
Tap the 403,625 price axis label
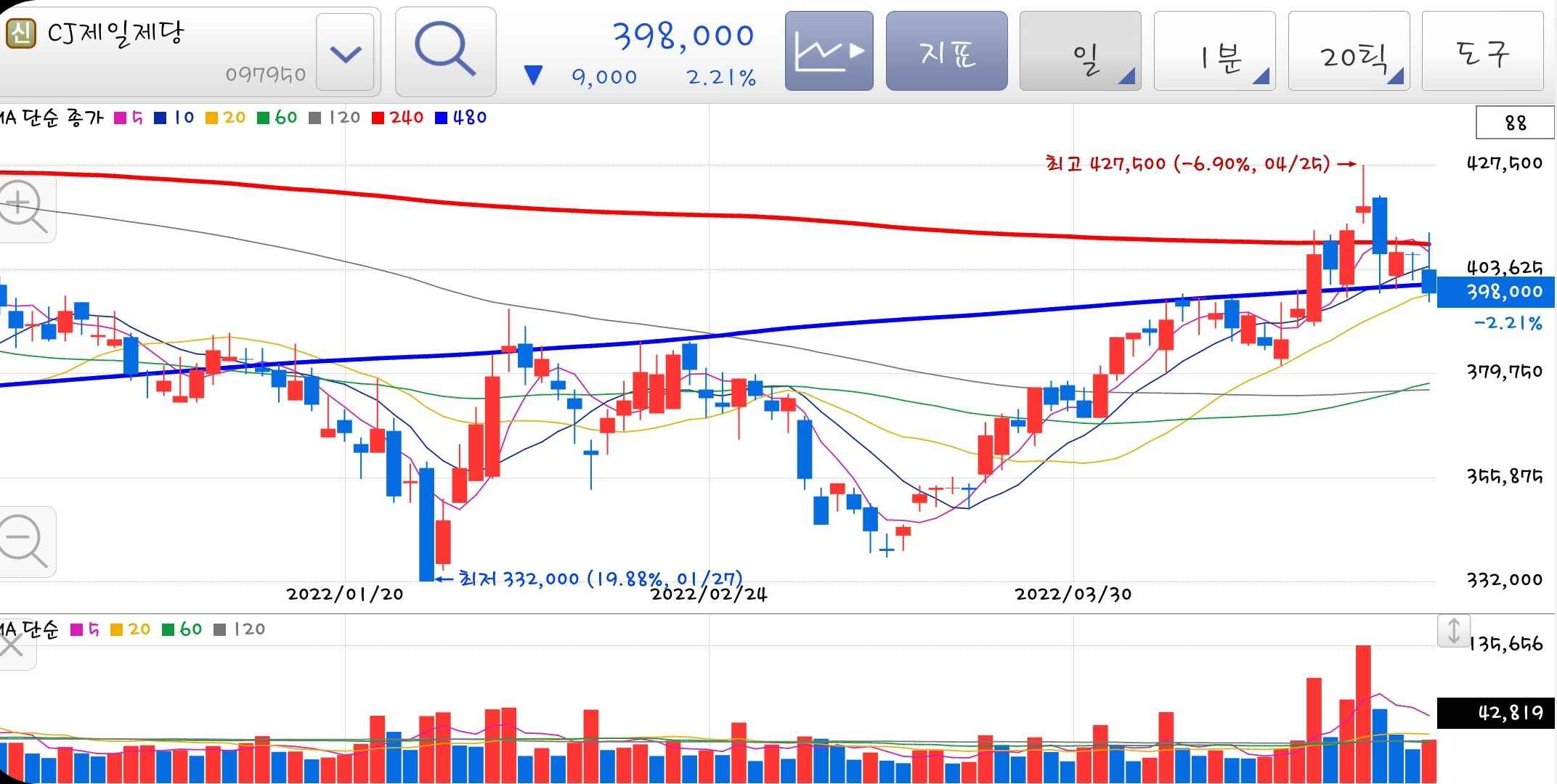tap(1504, 267)
